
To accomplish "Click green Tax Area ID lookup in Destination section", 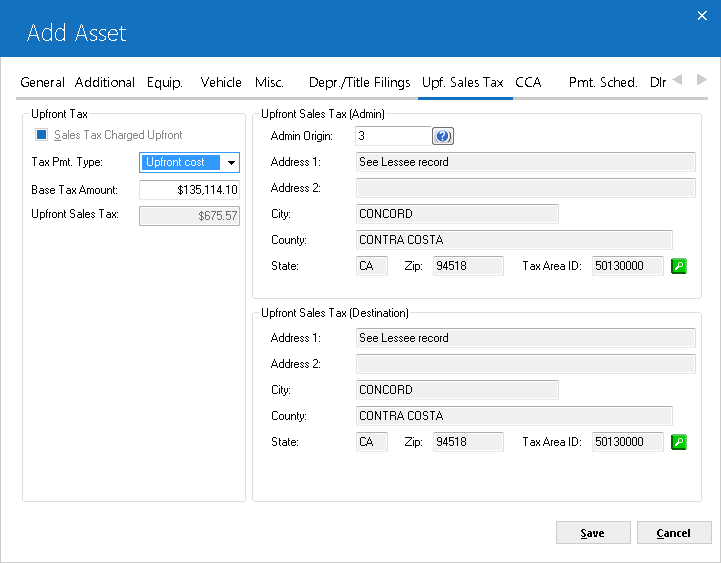I will [679, 442].
